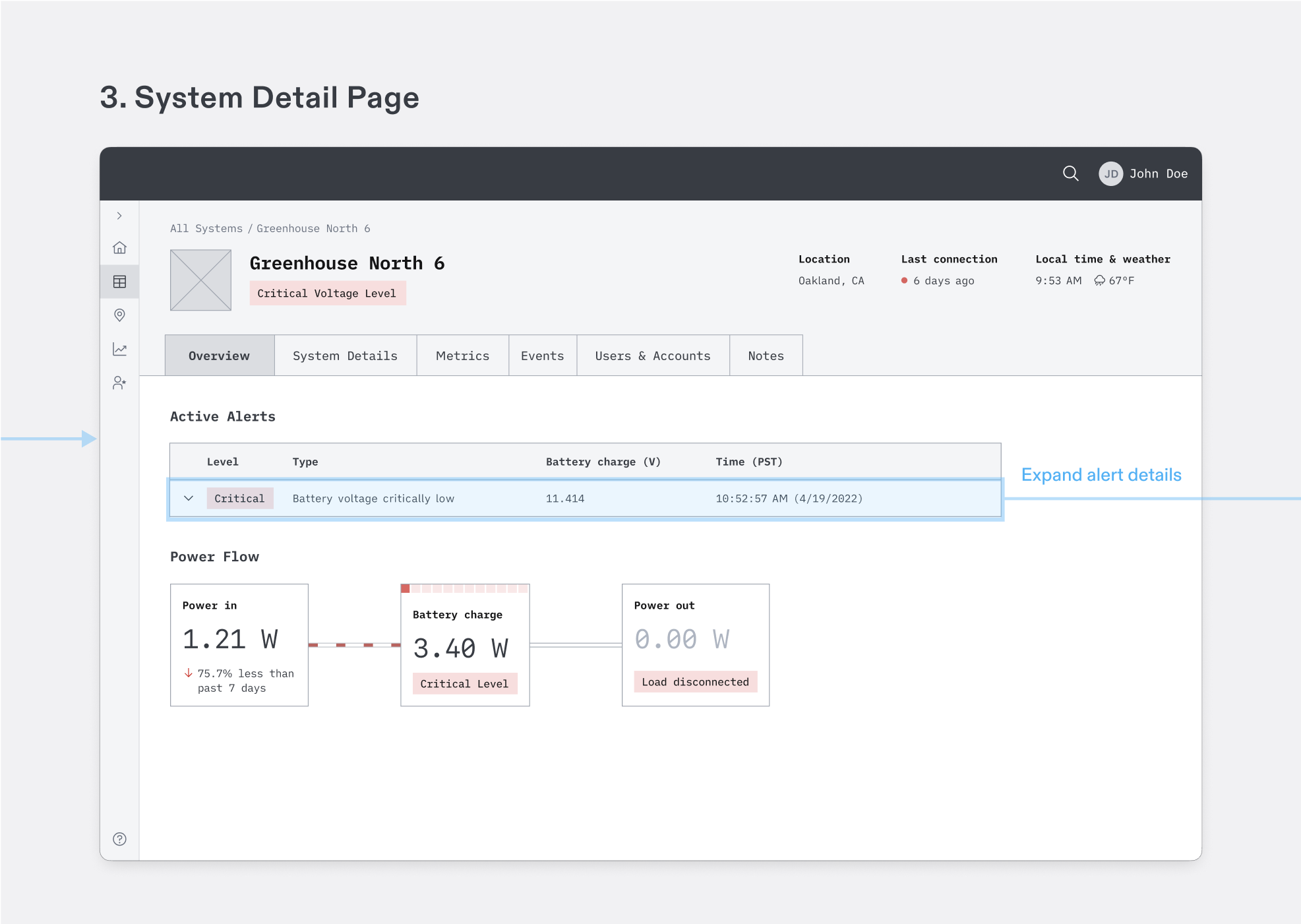The height and width of the screenshot is (924, 1301).
Task: Click the Greenhouse North 6 placeholder image
Action: [x=200, y=280]
